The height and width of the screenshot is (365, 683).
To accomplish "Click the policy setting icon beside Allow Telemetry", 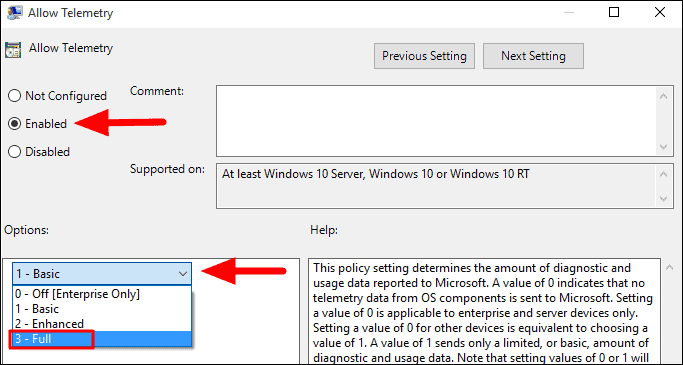I will pyautogui.click(x=13, y=50).
